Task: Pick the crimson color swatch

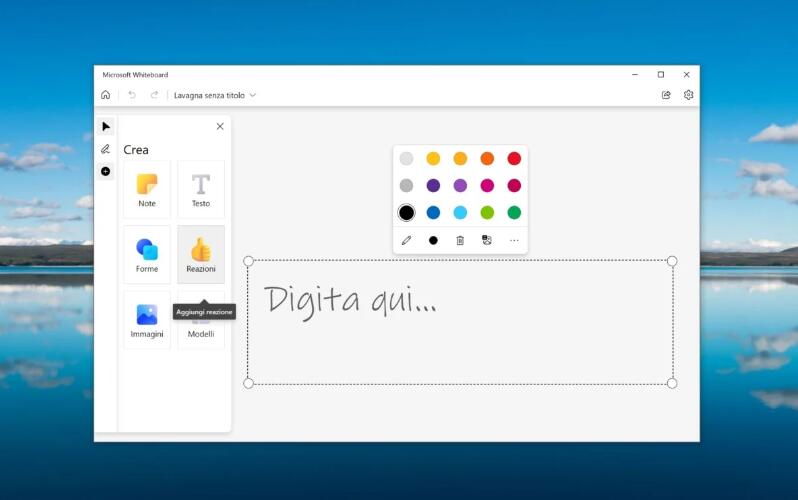Action: click(514, 185)
